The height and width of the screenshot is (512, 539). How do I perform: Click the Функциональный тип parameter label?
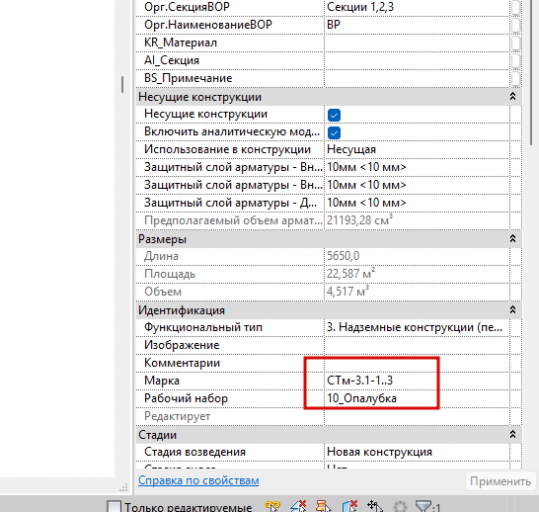(x=203, y=327)
